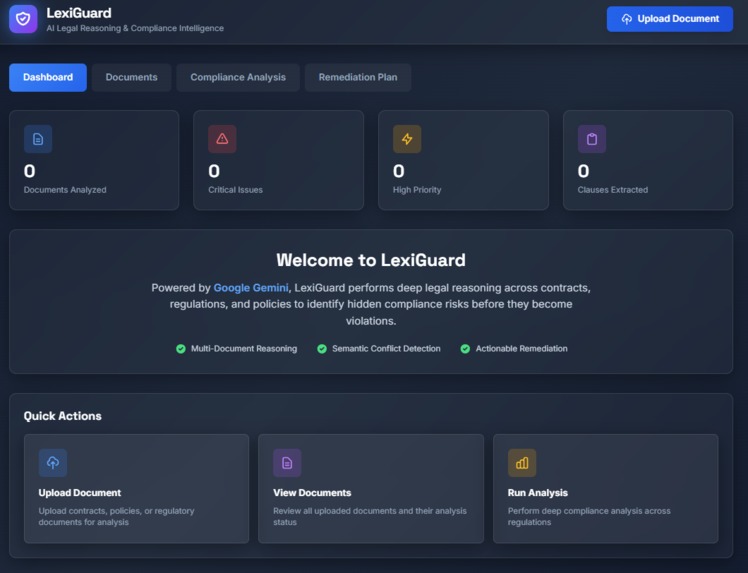Image resolution: width=748 pixels, height=573 pixels.
Task: Click the green check beside Semantic Conflict Detection
Action: point(322,349)
